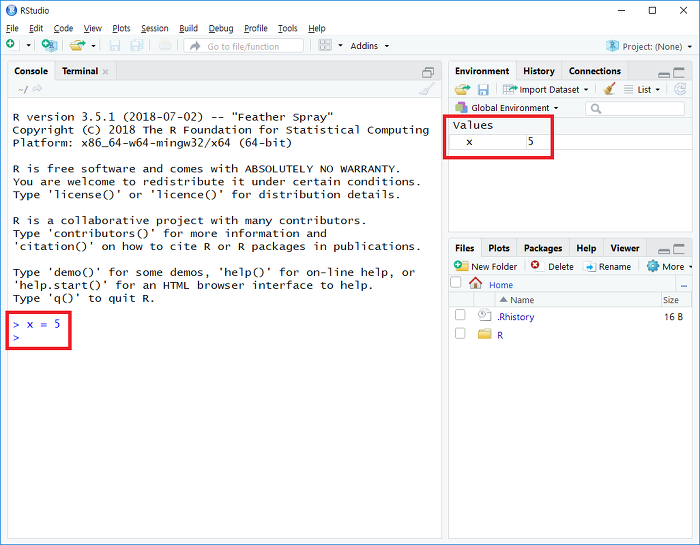Click the Save All documents icon

coord(136,46)
